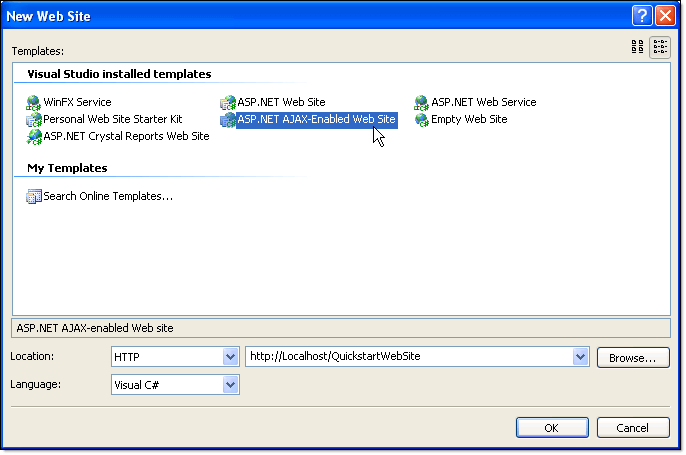Click the HTTP value in Location combo
The height and width of the screenshot is (455, 686).
coord(127,357)
